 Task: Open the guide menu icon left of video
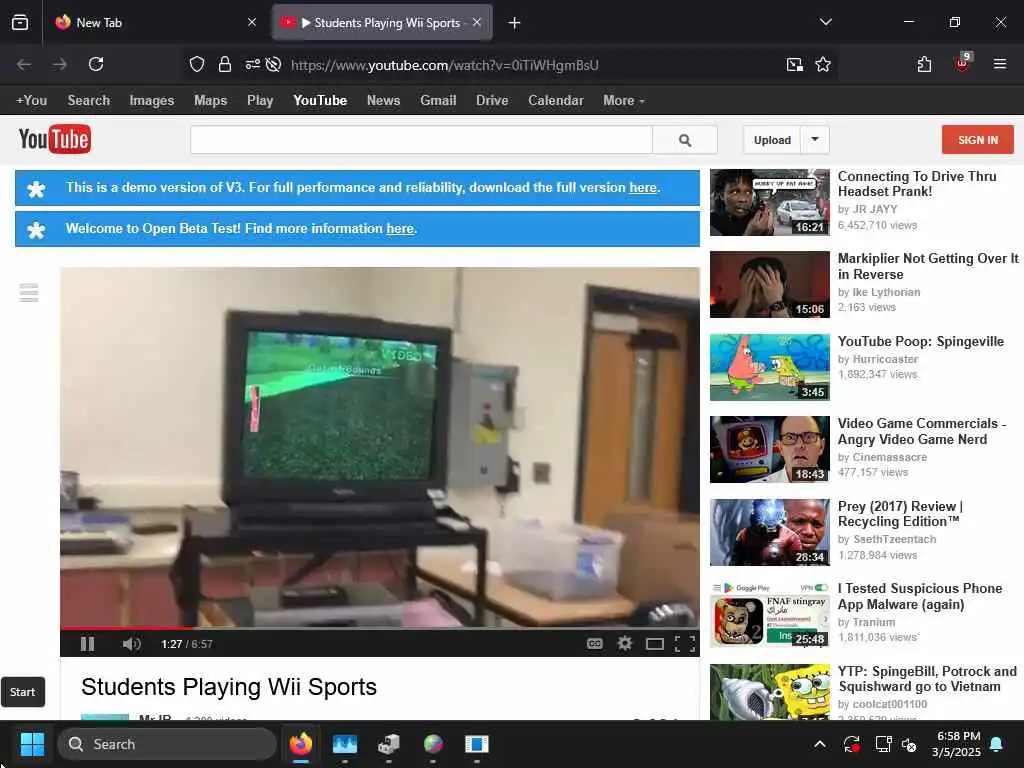point(29,293)
